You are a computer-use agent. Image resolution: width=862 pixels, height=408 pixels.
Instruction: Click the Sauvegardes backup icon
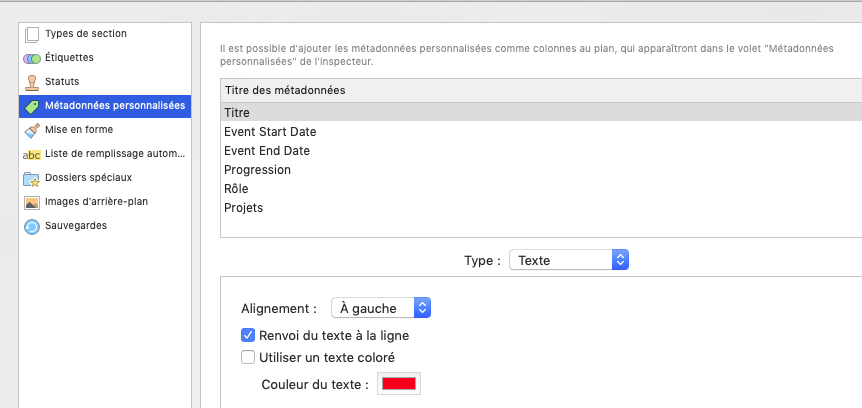(32, 226)
